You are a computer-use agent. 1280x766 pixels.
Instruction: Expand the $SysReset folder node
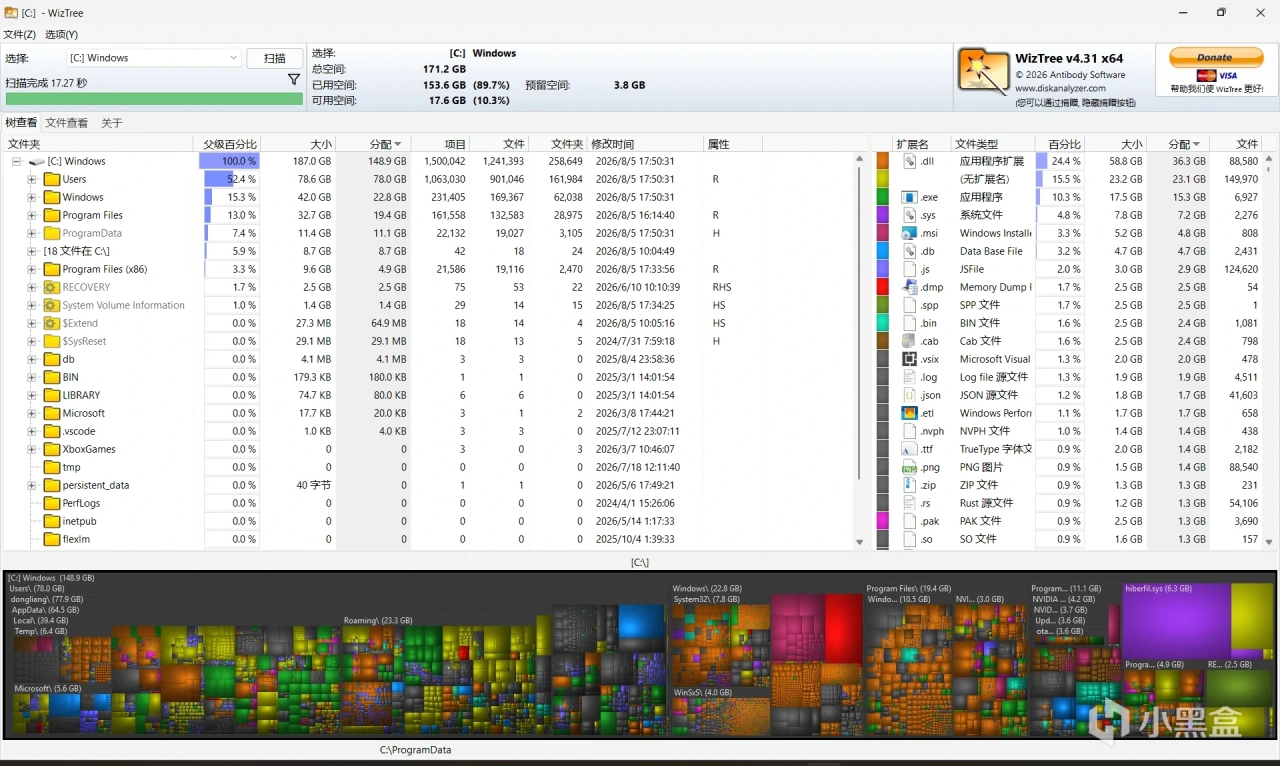(32, 341)
